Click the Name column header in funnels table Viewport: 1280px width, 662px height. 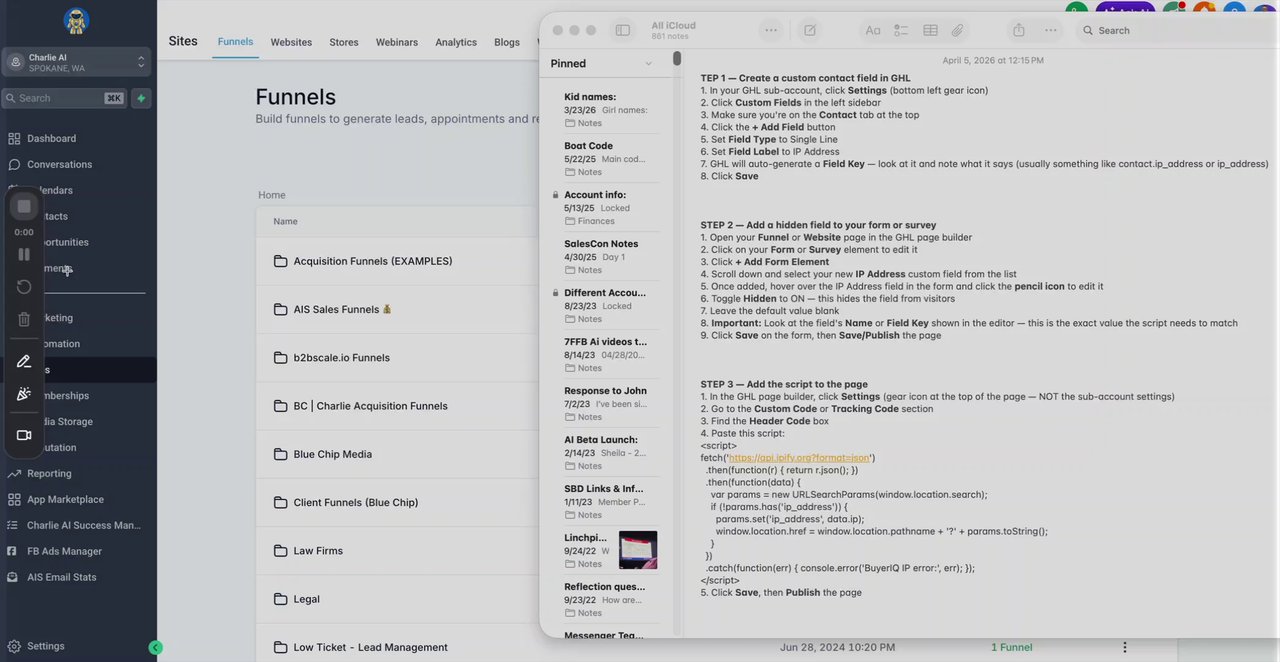pyautogui.click(x=285, y=221)
